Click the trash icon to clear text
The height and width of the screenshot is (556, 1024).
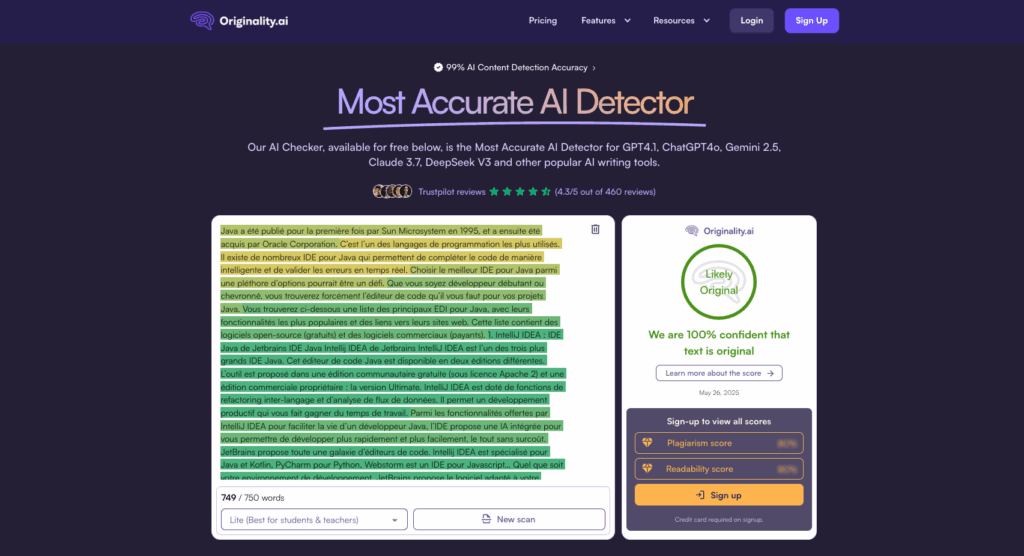point(595,229)
